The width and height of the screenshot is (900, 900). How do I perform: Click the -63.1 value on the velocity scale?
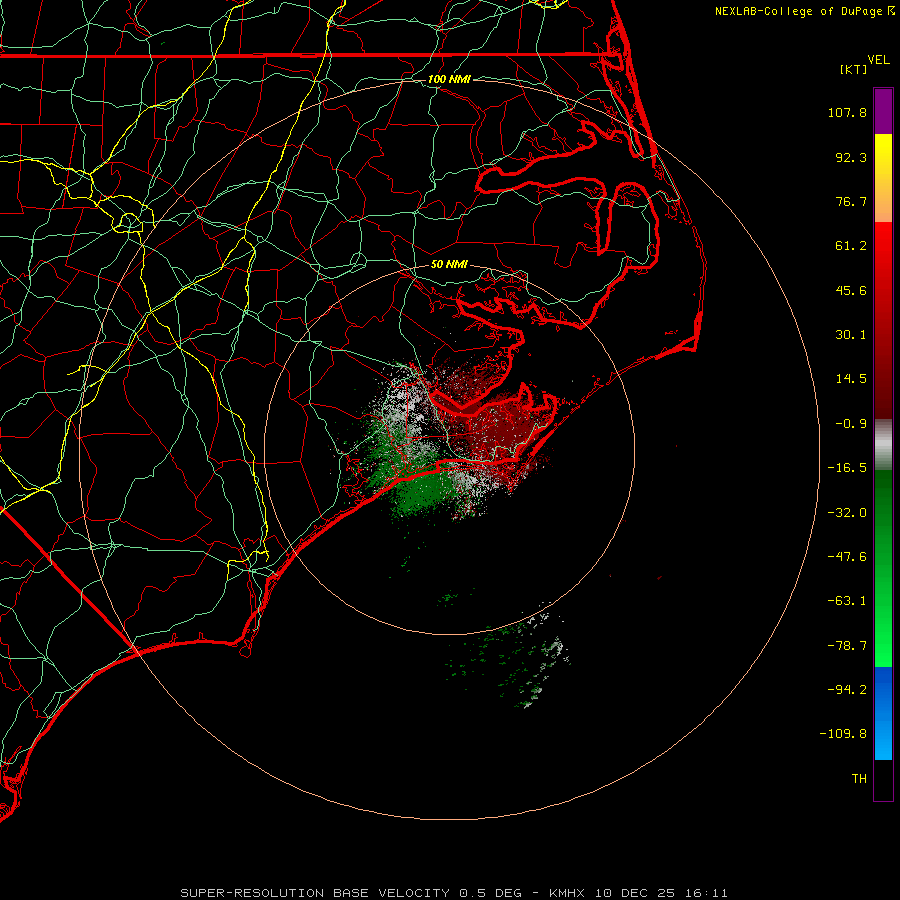847,601
